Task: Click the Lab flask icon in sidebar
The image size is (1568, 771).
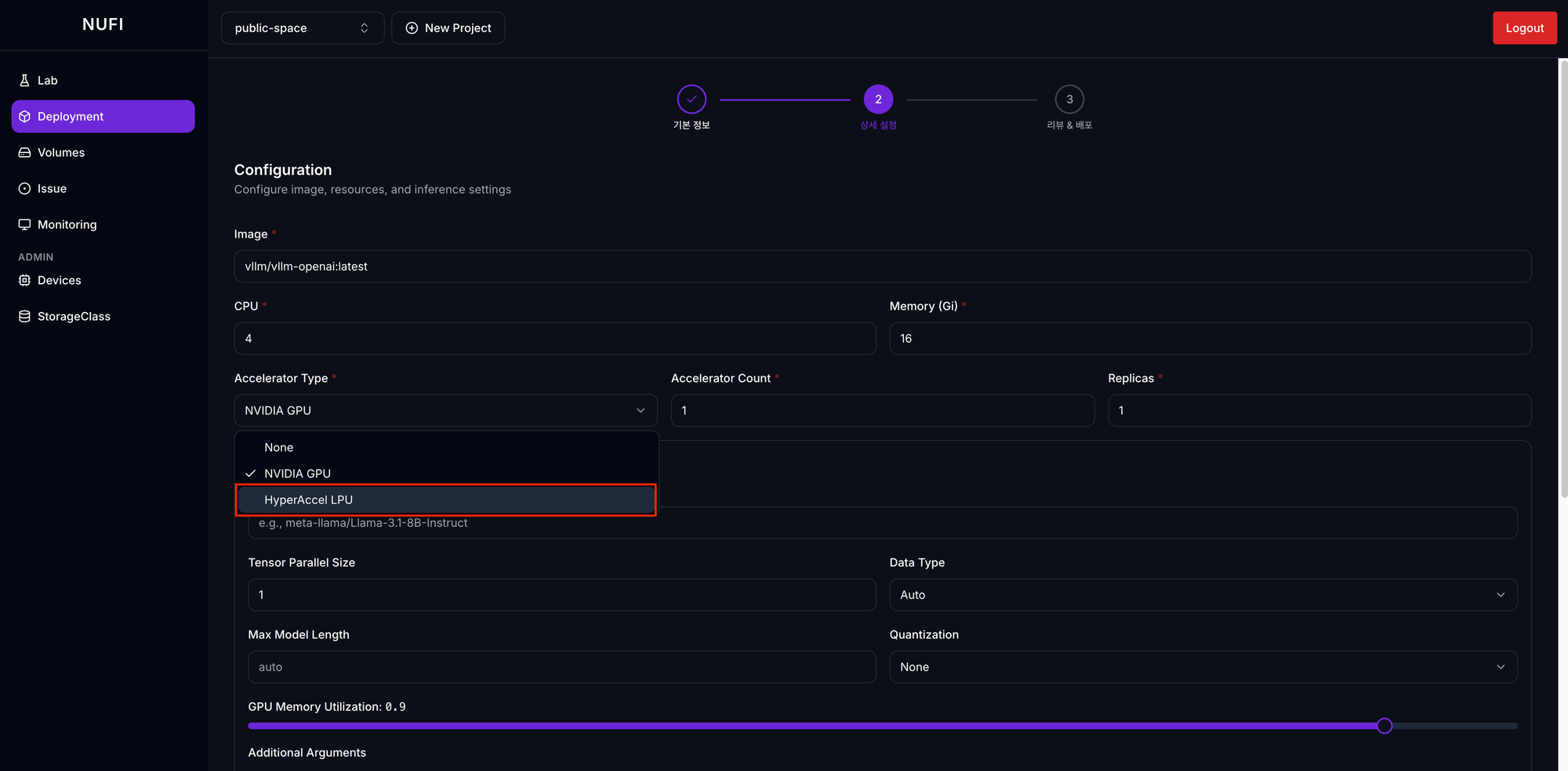Action: [24, 80]
